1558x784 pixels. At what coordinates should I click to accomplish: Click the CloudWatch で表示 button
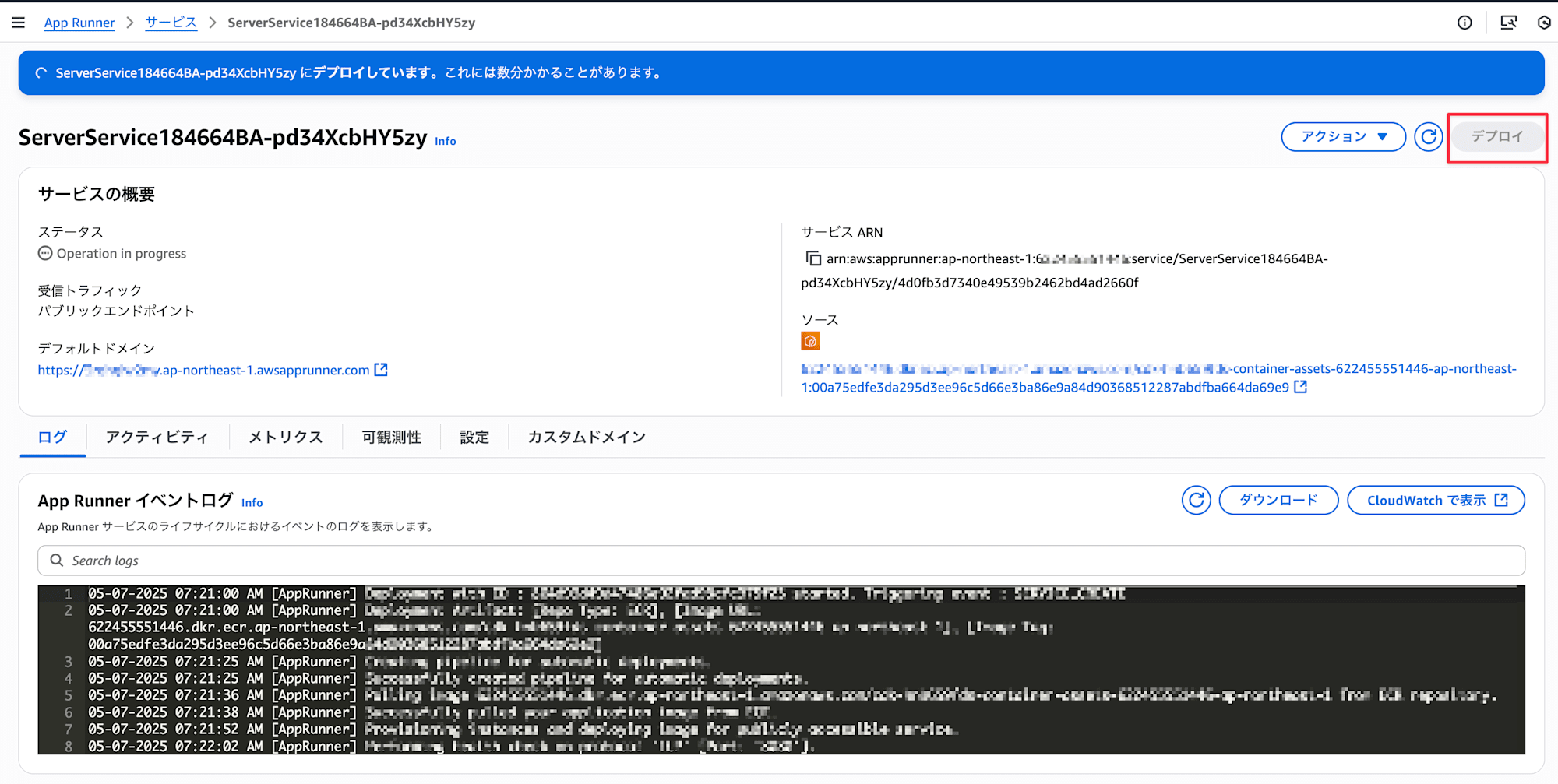click(1436, 500)
